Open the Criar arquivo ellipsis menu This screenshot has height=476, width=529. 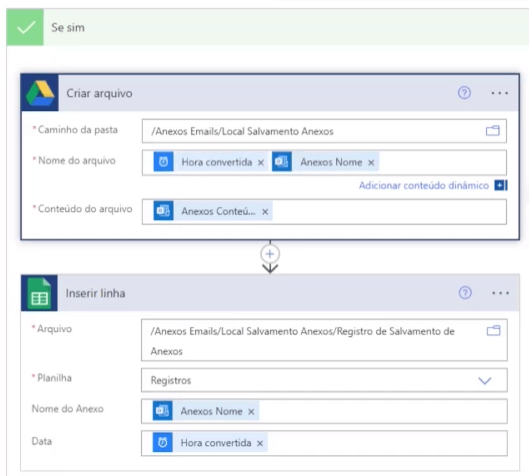point(499,93)
